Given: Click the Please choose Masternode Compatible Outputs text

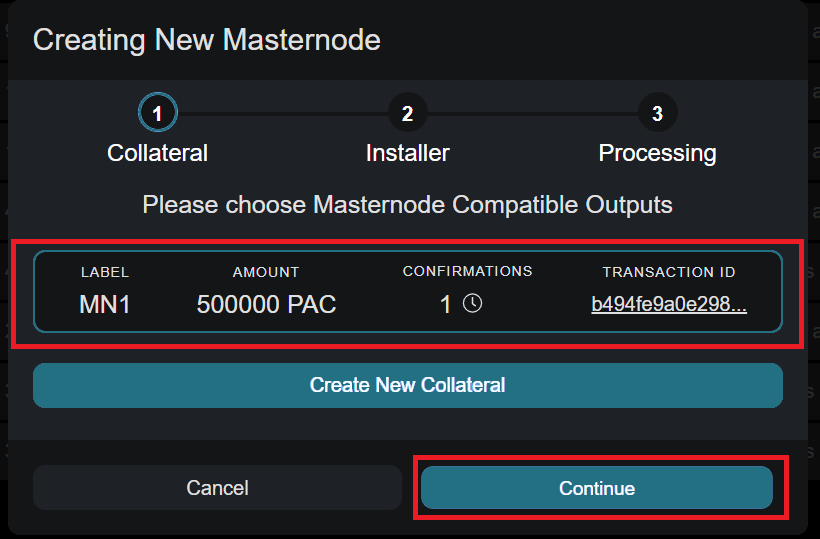Looking at the screenshot, I should click(x=407, y=205).
